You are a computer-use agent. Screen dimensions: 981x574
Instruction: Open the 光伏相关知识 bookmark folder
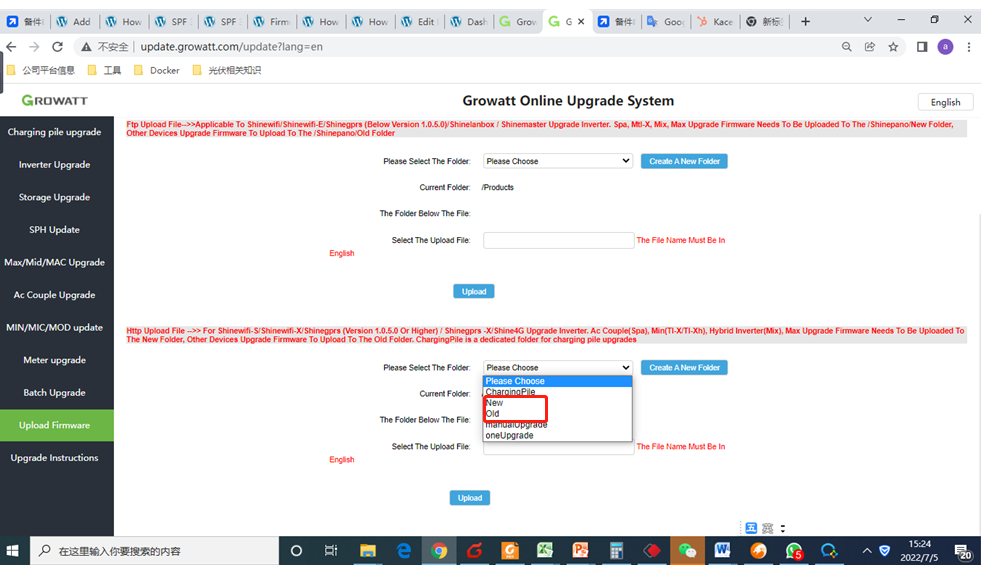[x=227, y=70]
